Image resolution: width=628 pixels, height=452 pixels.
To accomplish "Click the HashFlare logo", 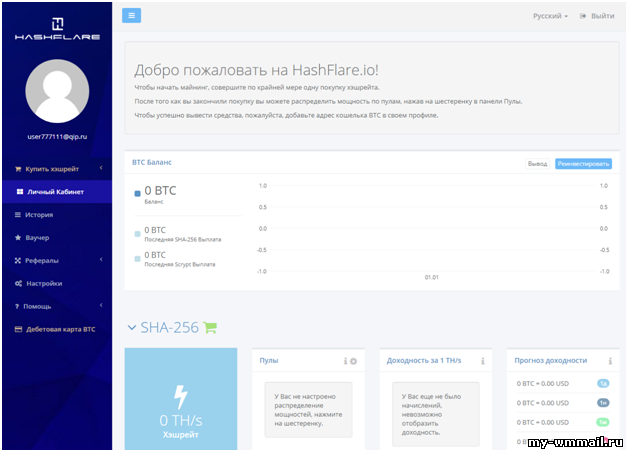I will 57,29.
